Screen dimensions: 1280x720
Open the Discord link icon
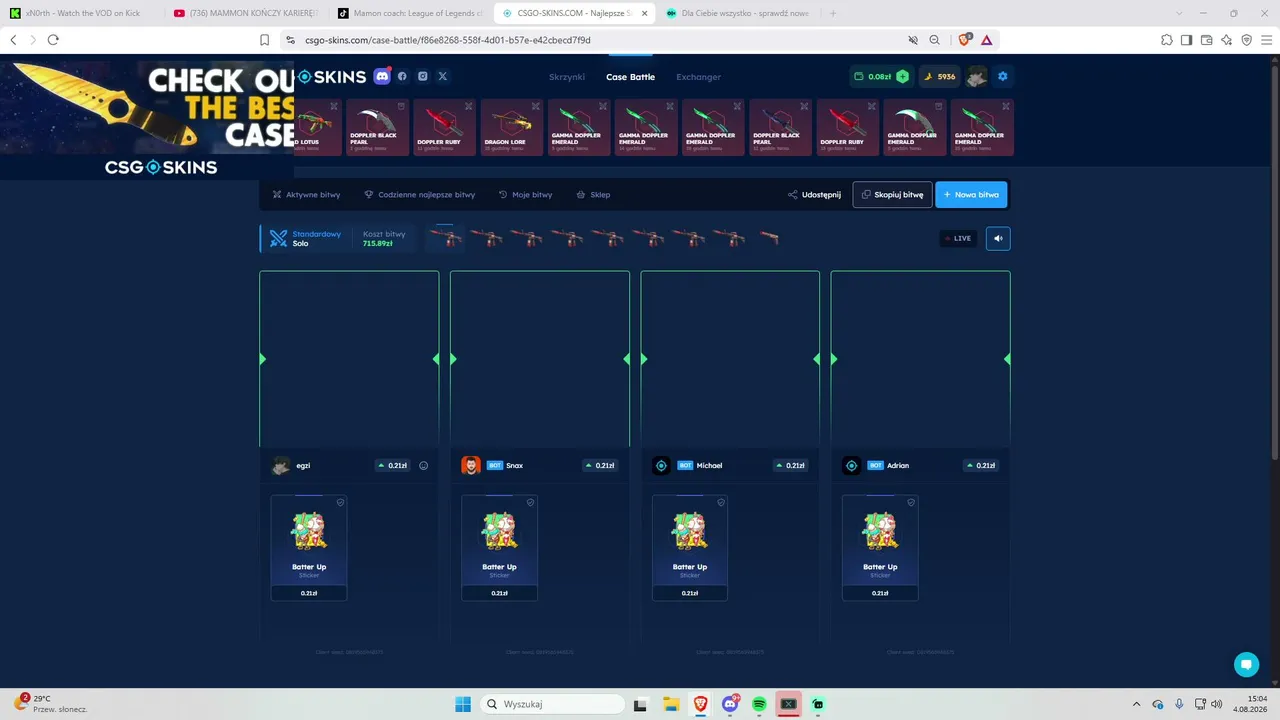pyautogui.click(x=382, y=76)
